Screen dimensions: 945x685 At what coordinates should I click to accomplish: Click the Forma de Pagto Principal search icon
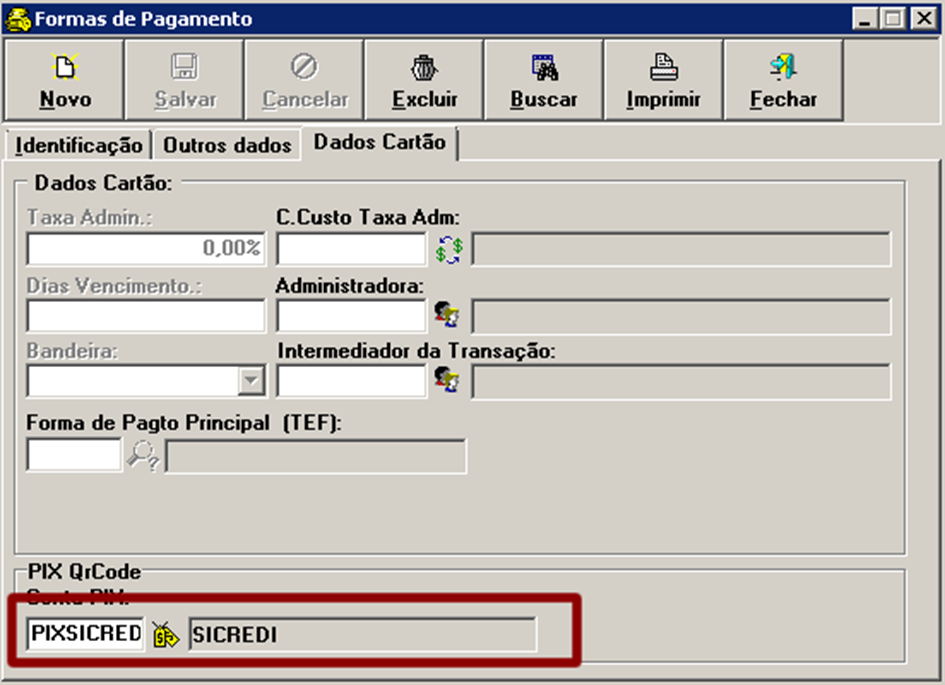(143, 455)
